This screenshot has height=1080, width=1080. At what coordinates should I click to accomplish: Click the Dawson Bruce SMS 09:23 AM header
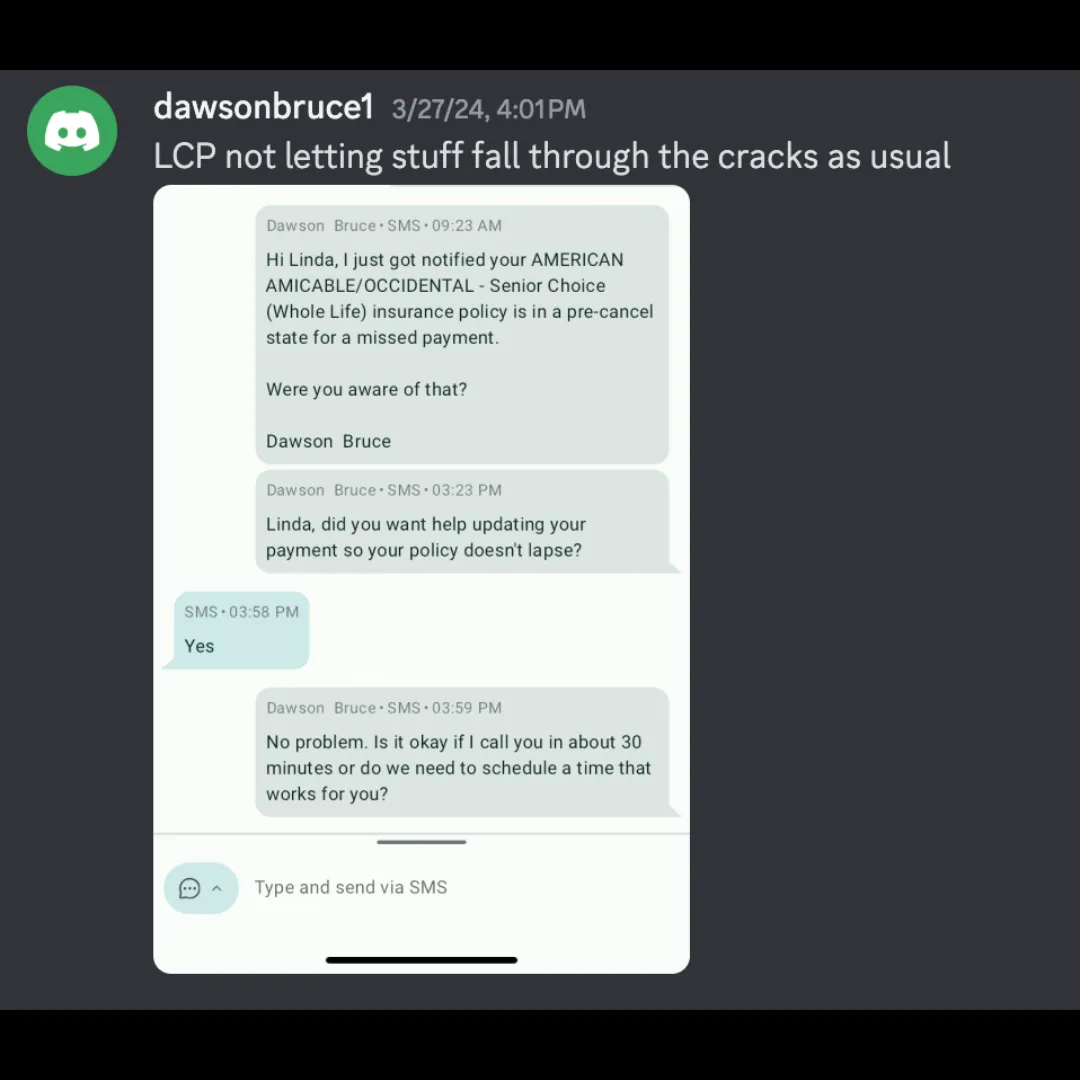pos(384,226)
